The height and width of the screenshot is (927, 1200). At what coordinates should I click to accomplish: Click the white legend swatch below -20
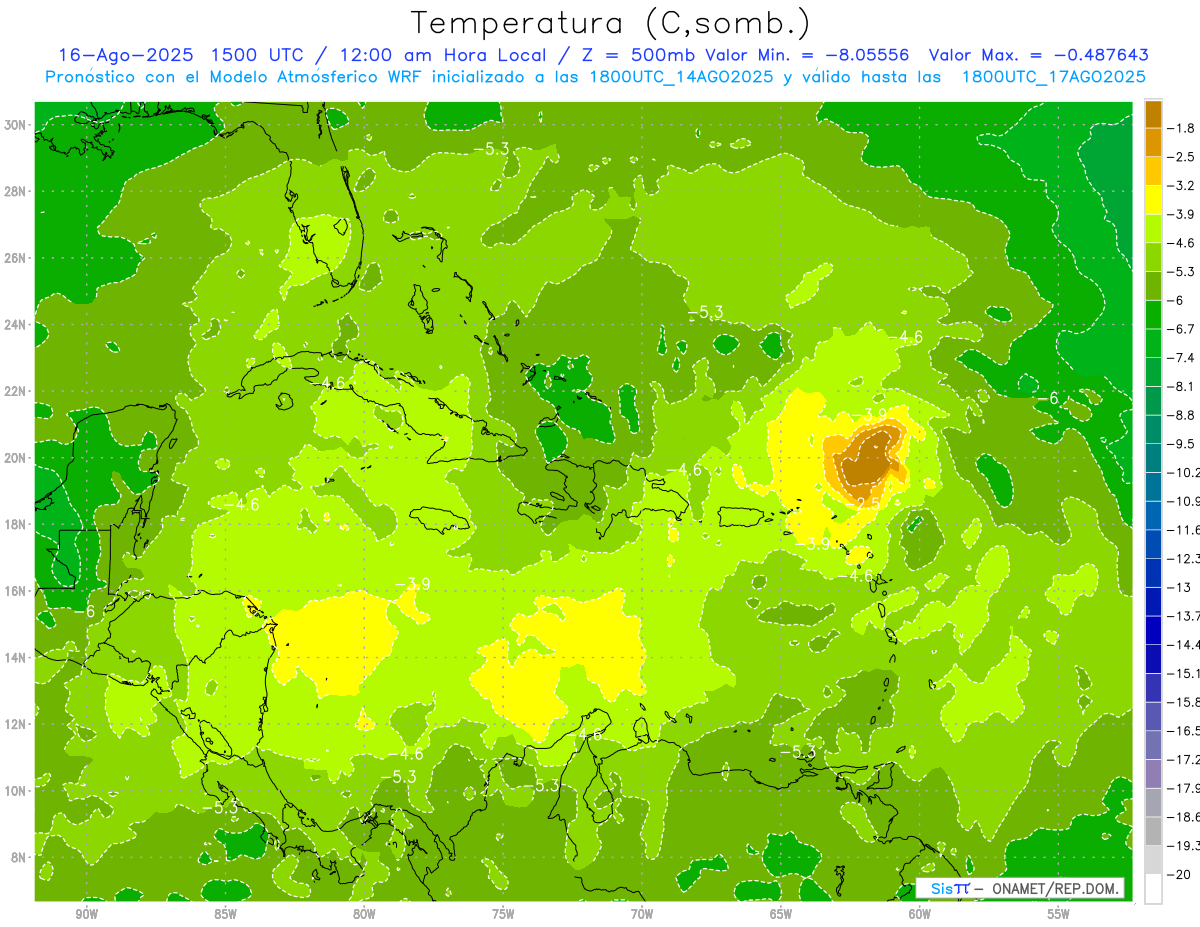pyautogui.click(x=1153, y=888)
